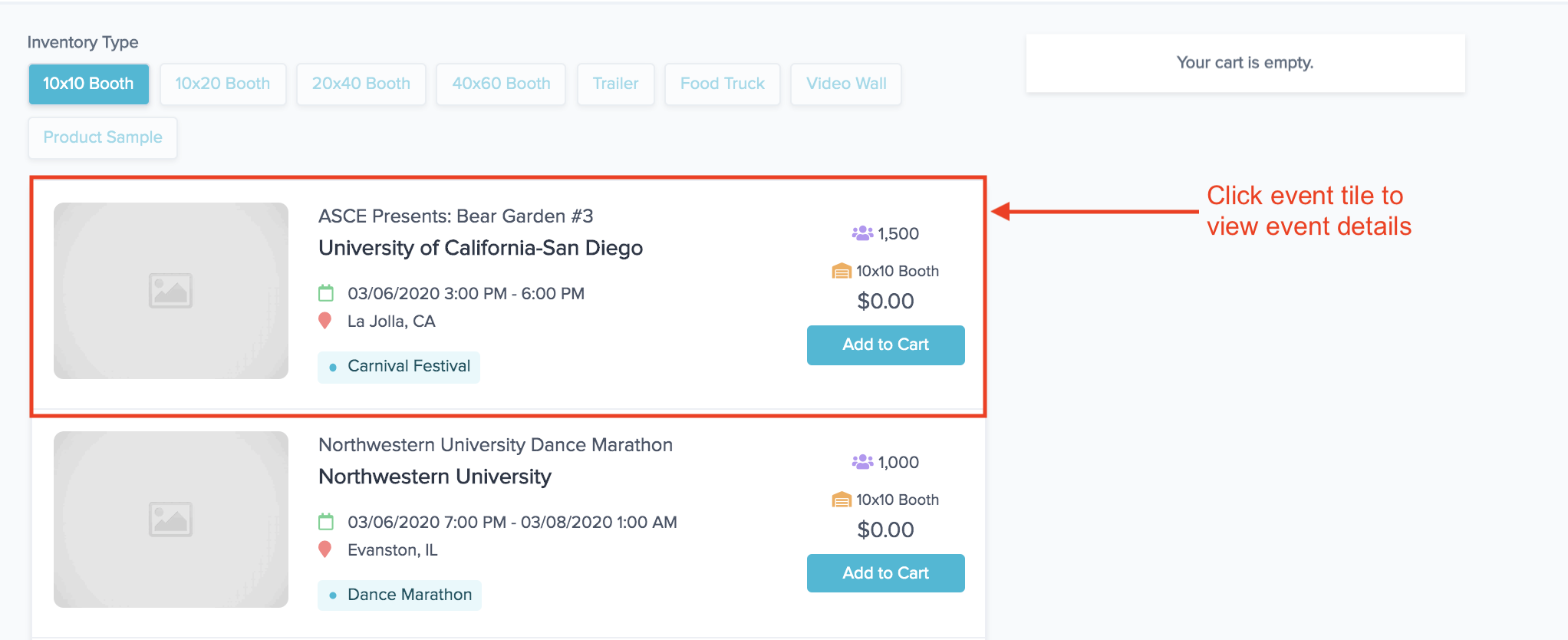This screenshot has width=1568, height=640.
Task: Click Evanston, IL location text
Action: pyautogui.click(x=393, y=550)
